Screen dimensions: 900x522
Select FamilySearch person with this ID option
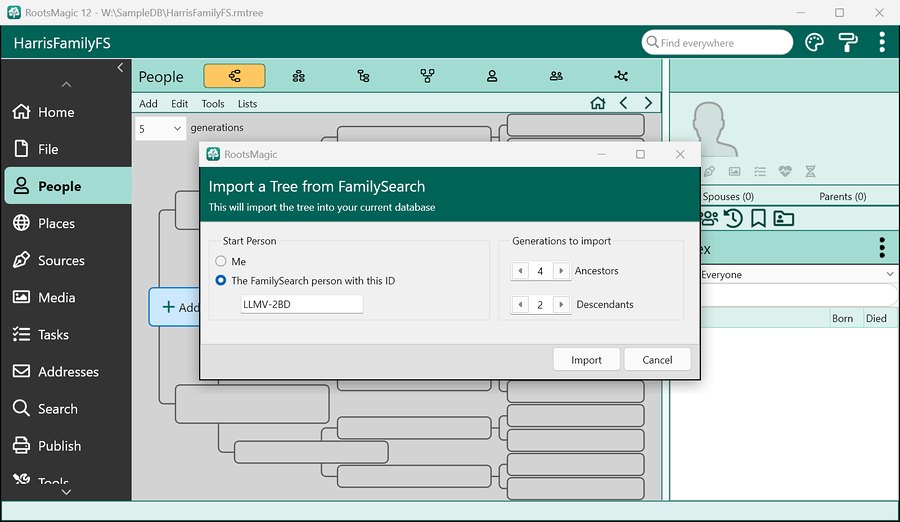click(220, 281)
